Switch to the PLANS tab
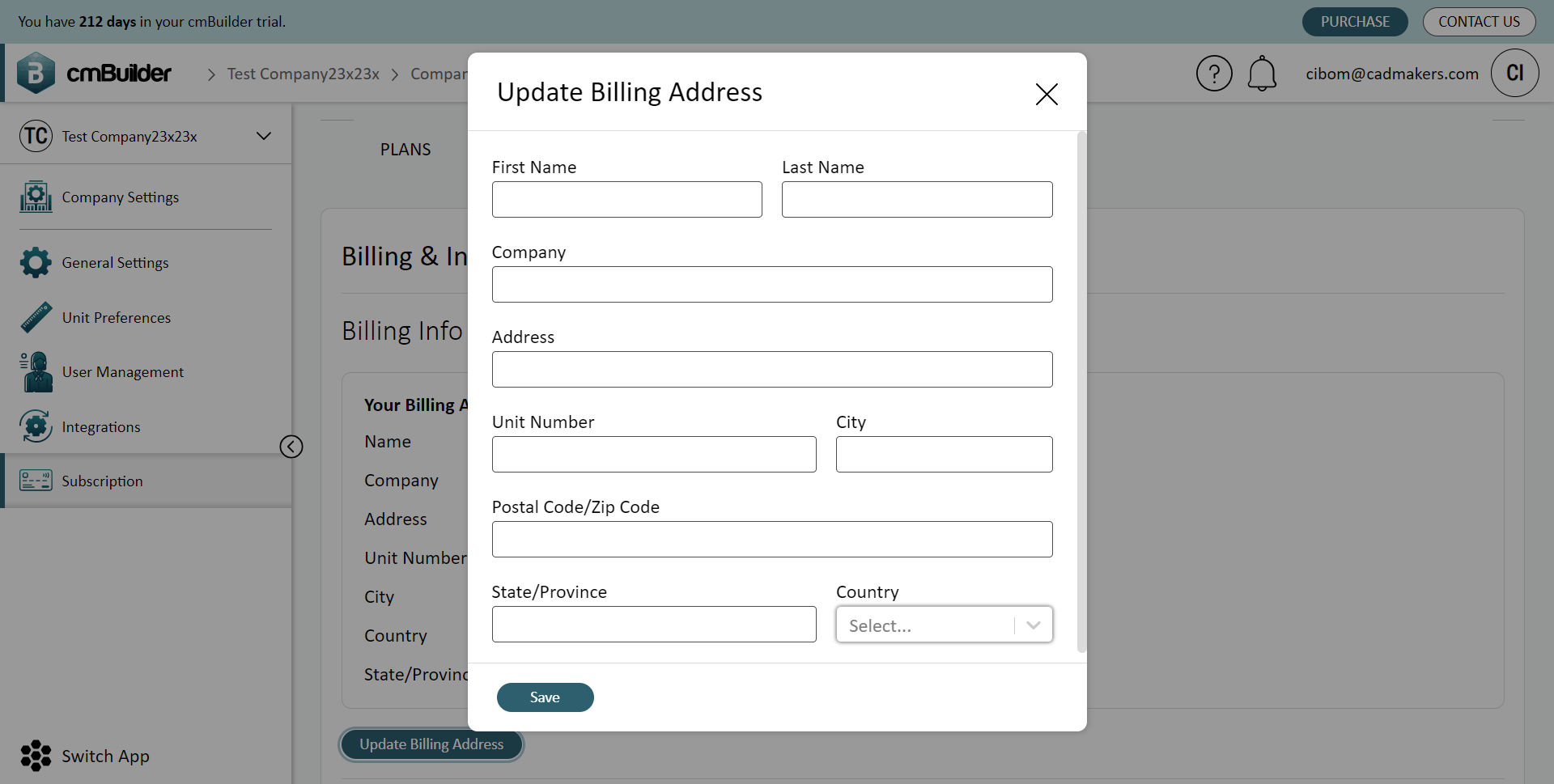This screenshot has height=784, width=1554. tap(405, 150)
